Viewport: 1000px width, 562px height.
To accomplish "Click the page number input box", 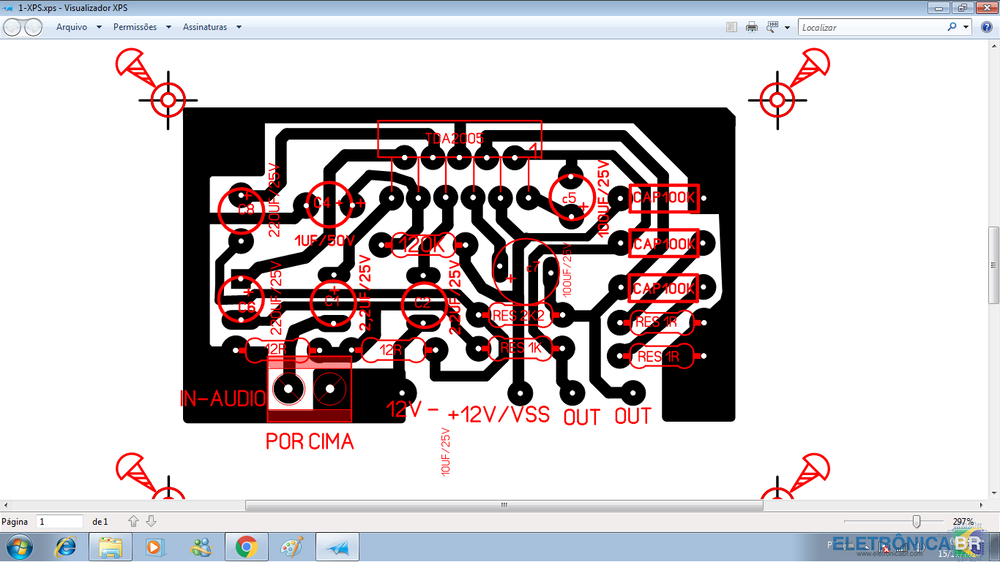I will click(x=59, y=522).
